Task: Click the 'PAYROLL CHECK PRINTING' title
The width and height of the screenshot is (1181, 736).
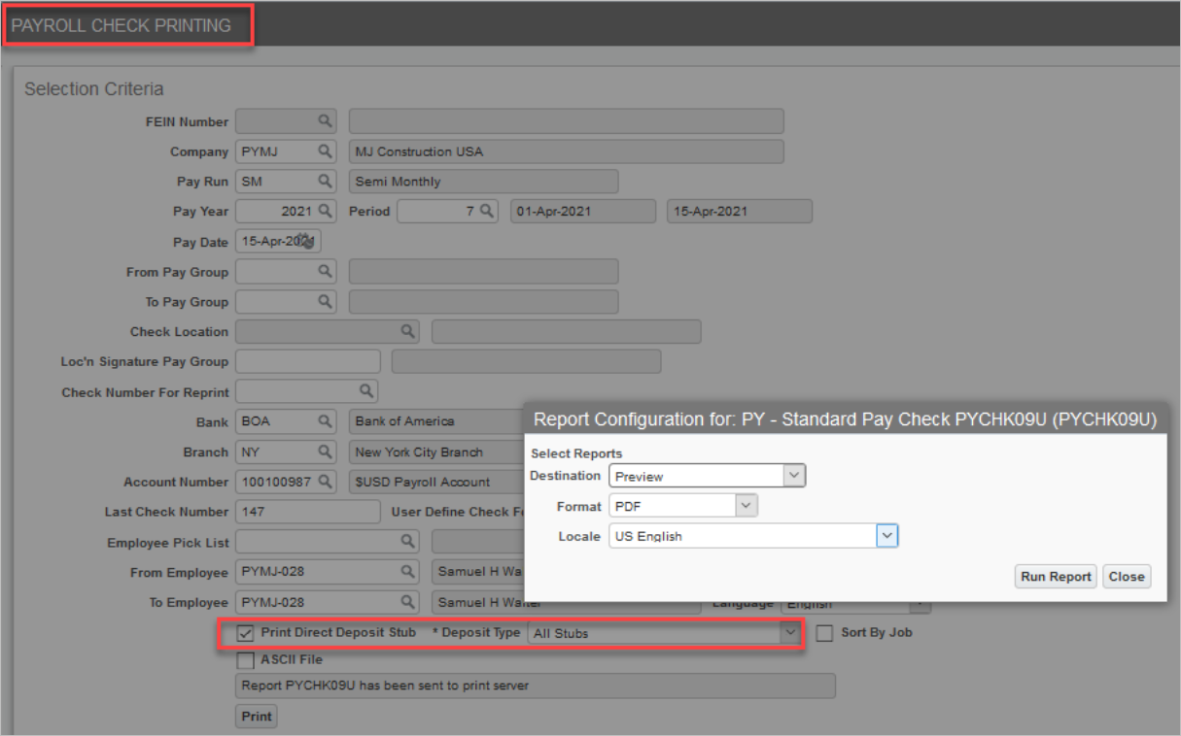Action: tap(121, 26)
